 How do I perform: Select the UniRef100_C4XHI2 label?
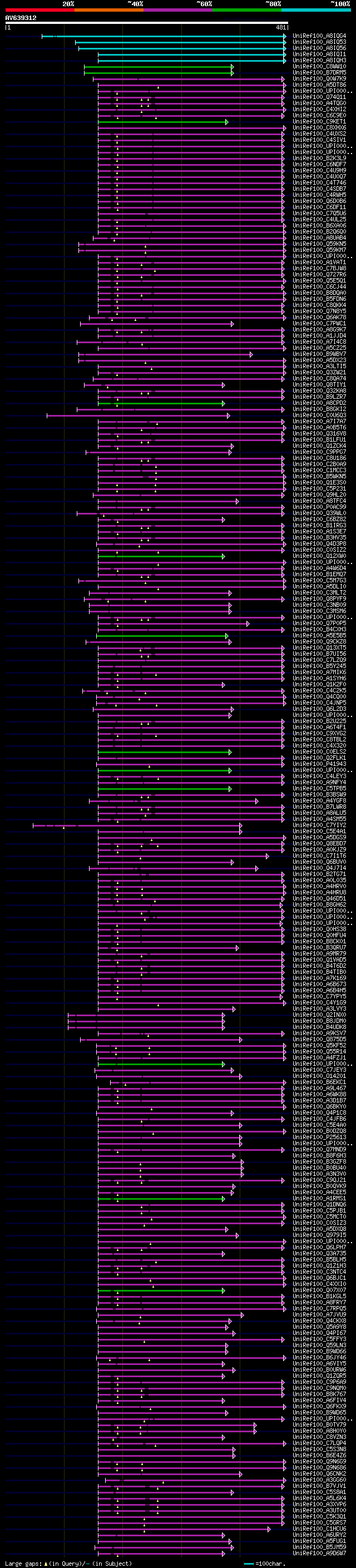[x=319, y=110]
